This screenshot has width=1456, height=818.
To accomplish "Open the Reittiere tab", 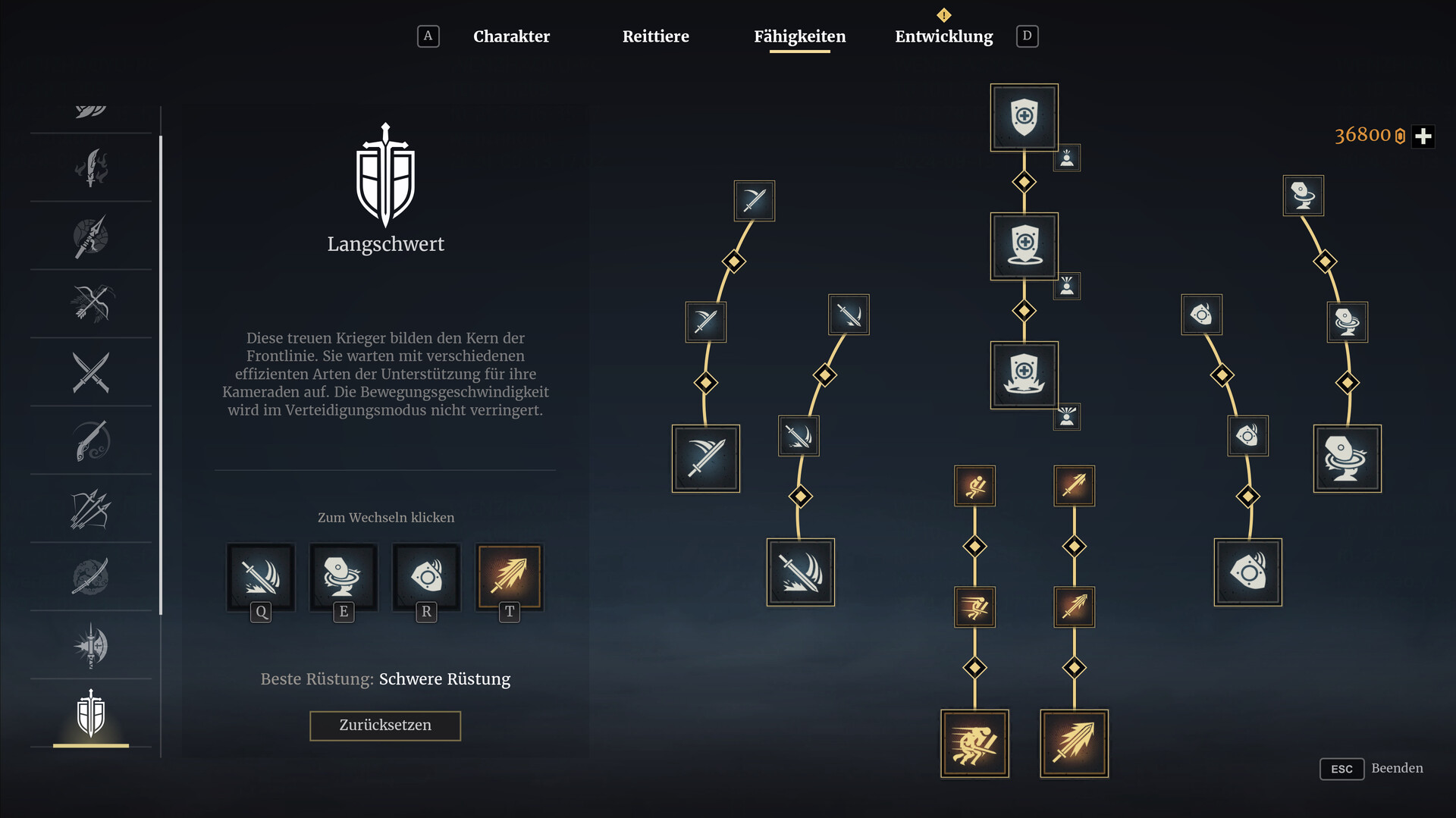I will (655, 36).
